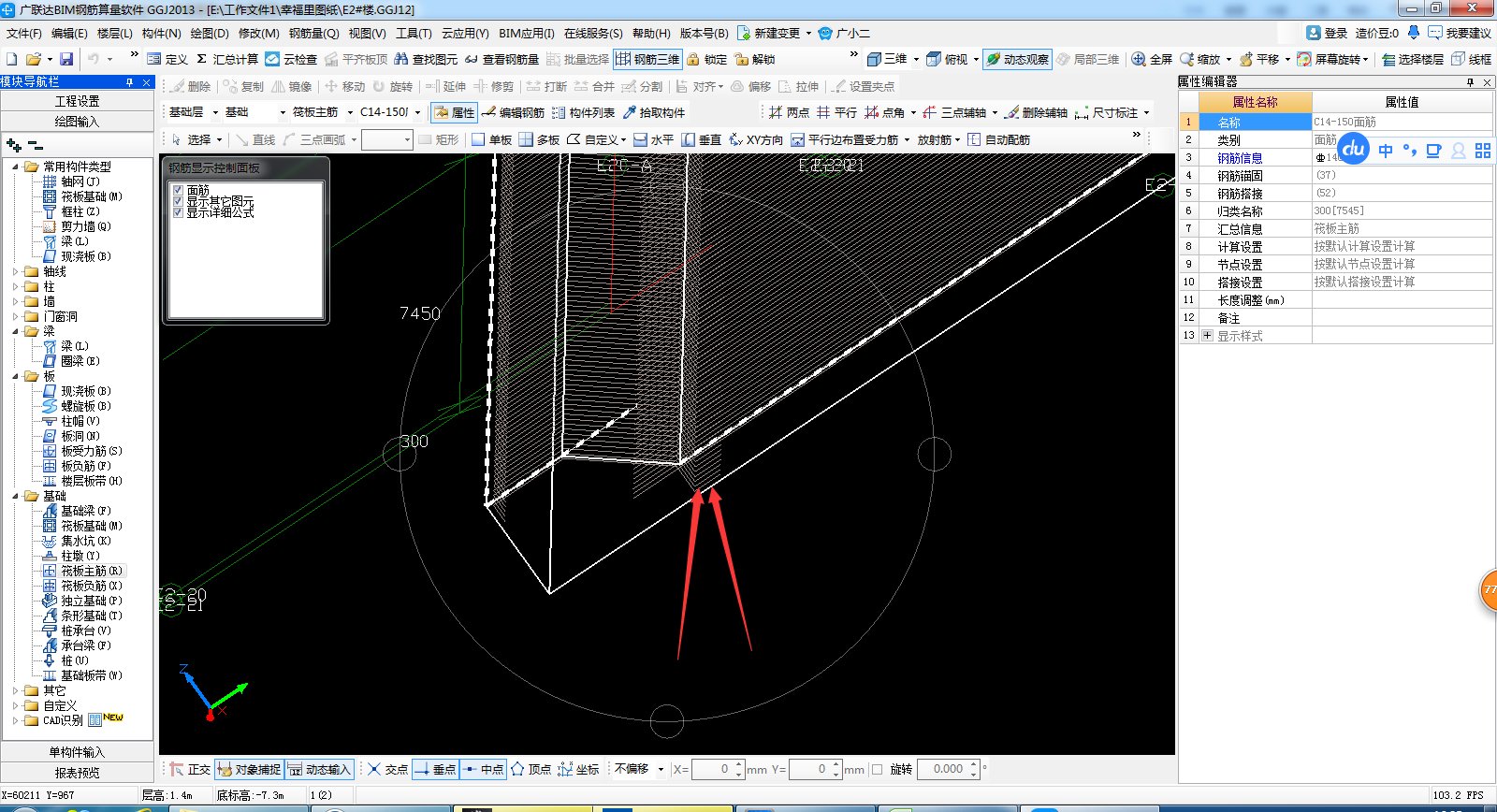Click 定义 define toolbar button

(x=167, y=59)
